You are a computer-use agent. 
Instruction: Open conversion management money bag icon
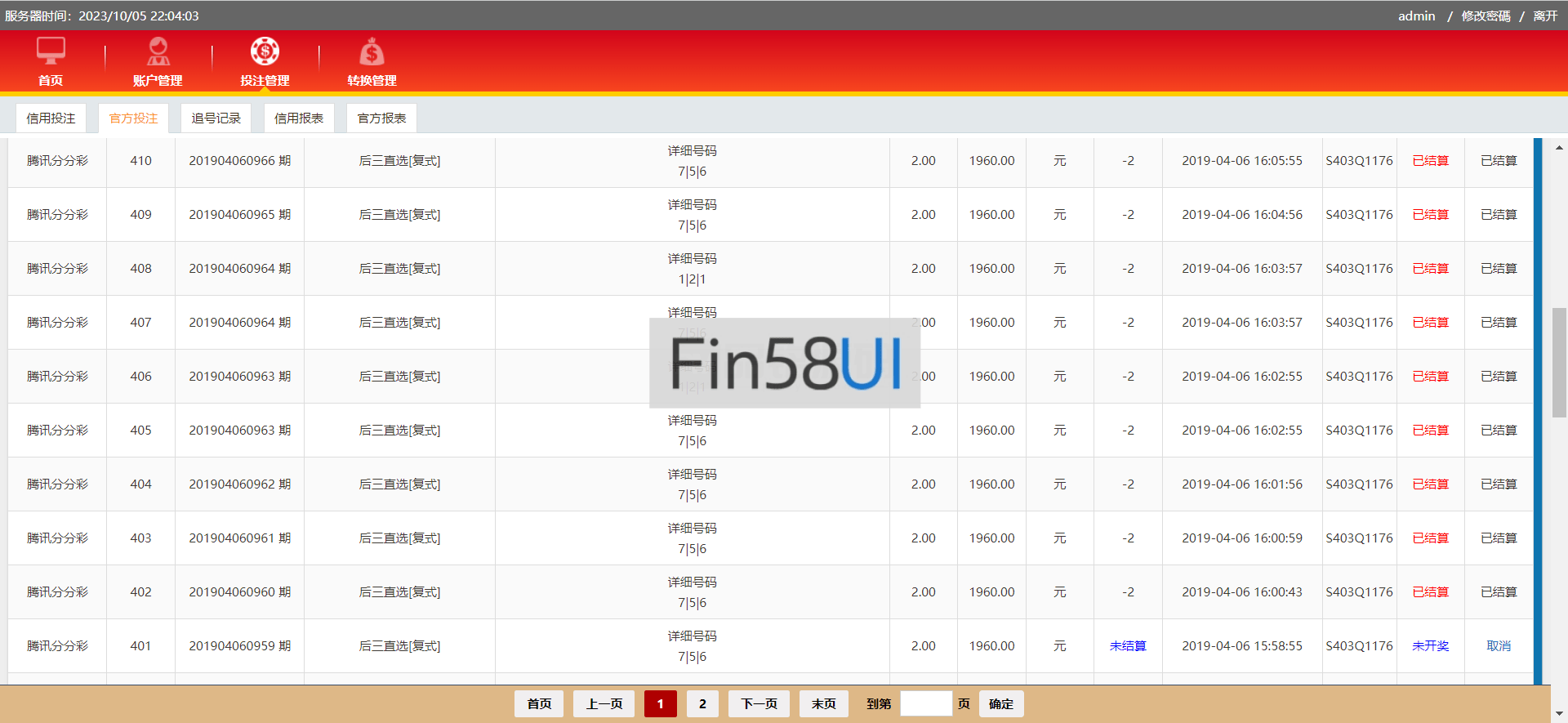tap(372, 53)
